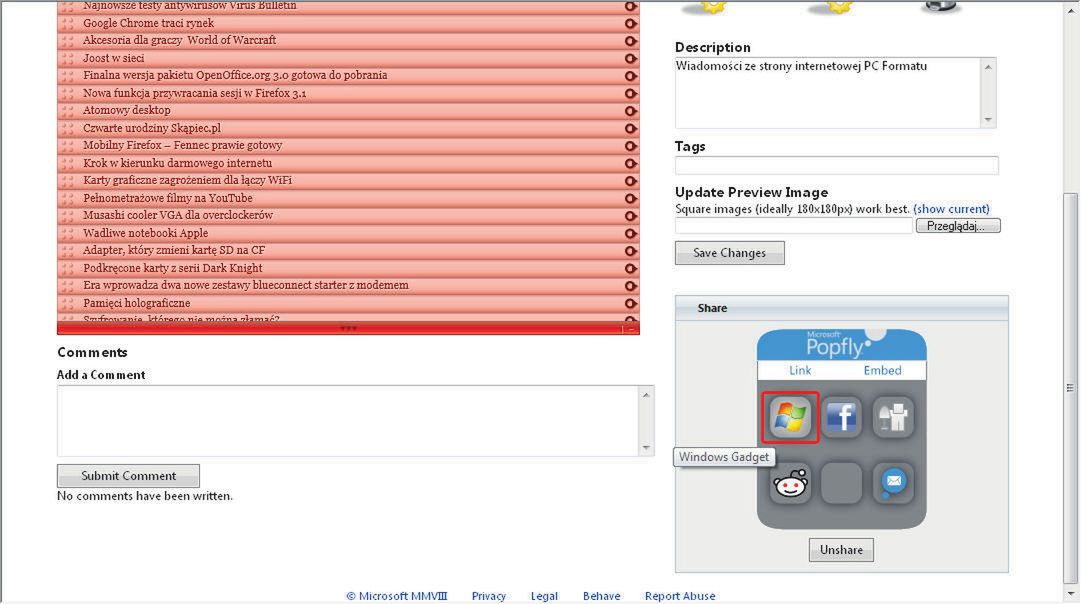The height and width of the screenshot is (604, 1081).
Task: Open headline Czwarte urodziny Skąpiec.pl
Action: click(x=152, y=128)
